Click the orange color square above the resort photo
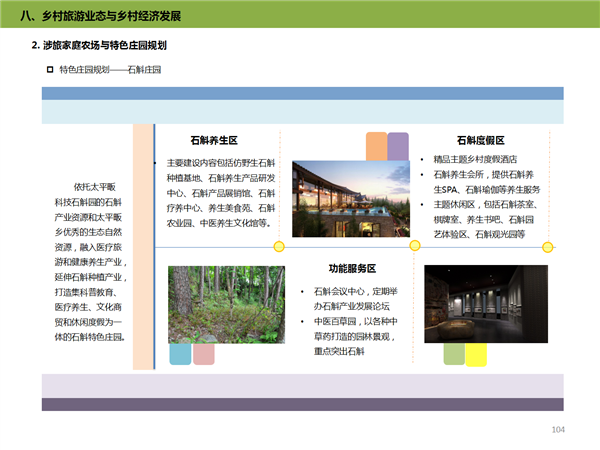This screenshot has height=450, width=600. coord(376,147)
